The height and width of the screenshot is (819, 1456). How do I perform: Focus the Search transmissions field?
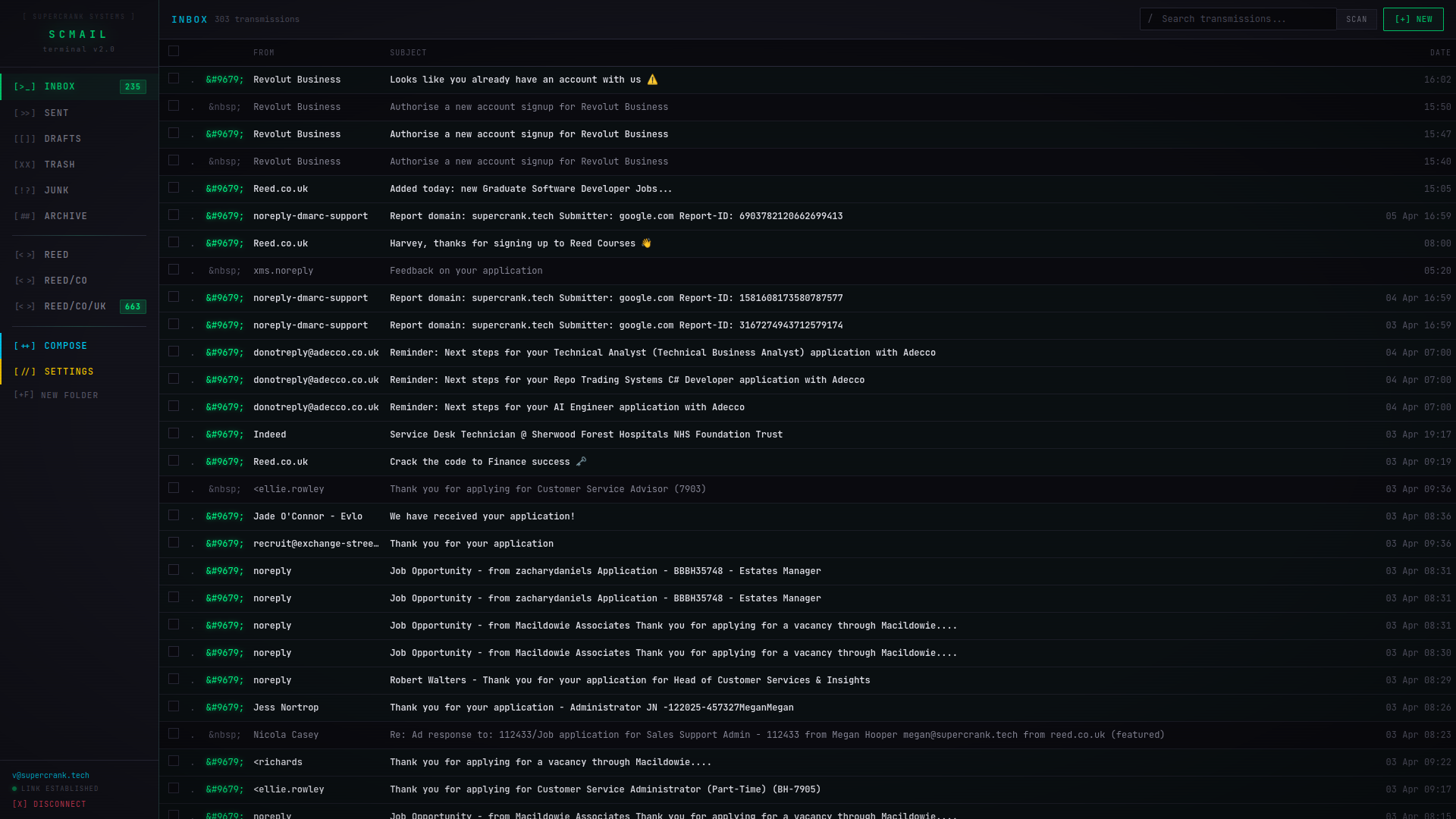(x=1238, y=19)
